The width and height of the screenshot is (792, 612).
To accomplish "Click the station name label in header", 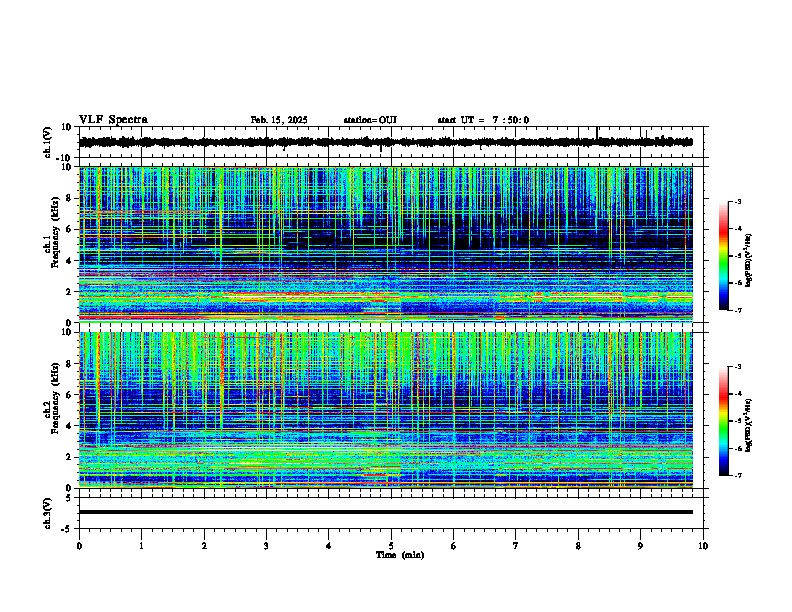I will 370,120.
